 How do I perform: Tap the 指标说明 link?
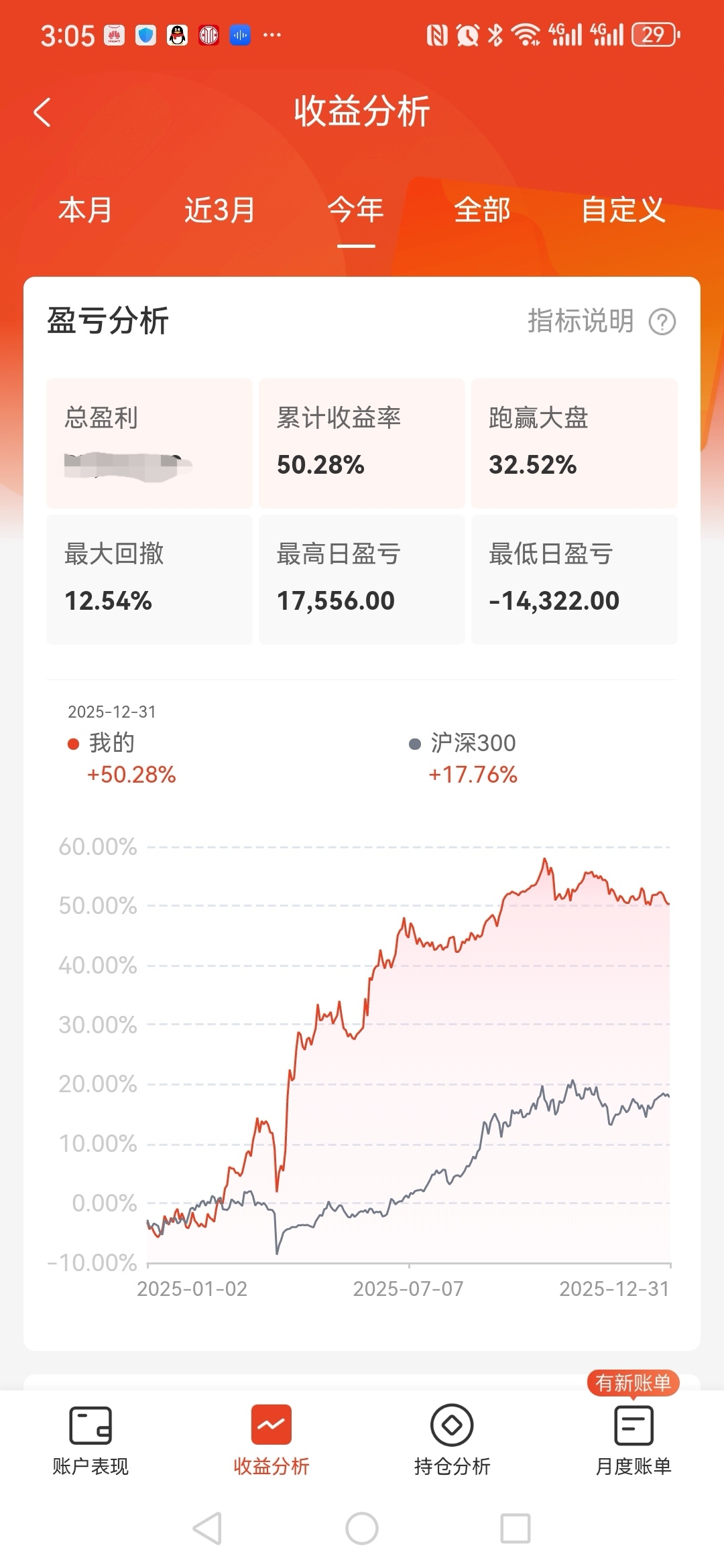(x=581, y=321)
